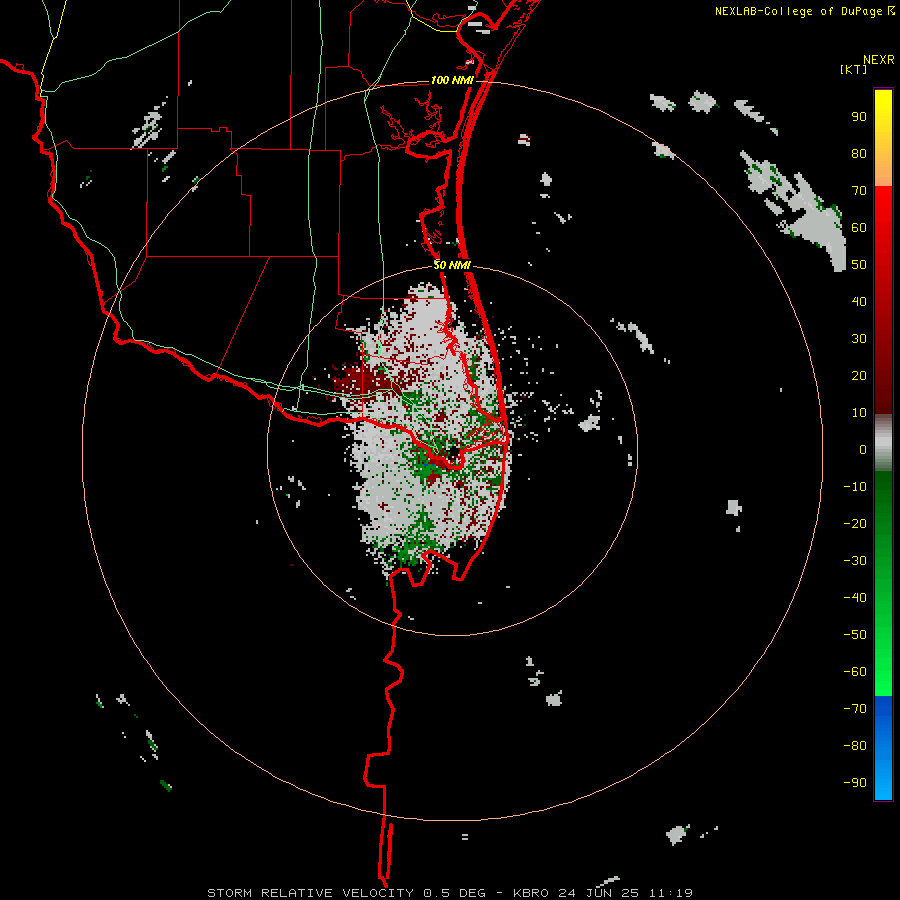Click the 90 value on the velocity scale
Viewport: 900px width, 900px height.
(x=859, y=117)
